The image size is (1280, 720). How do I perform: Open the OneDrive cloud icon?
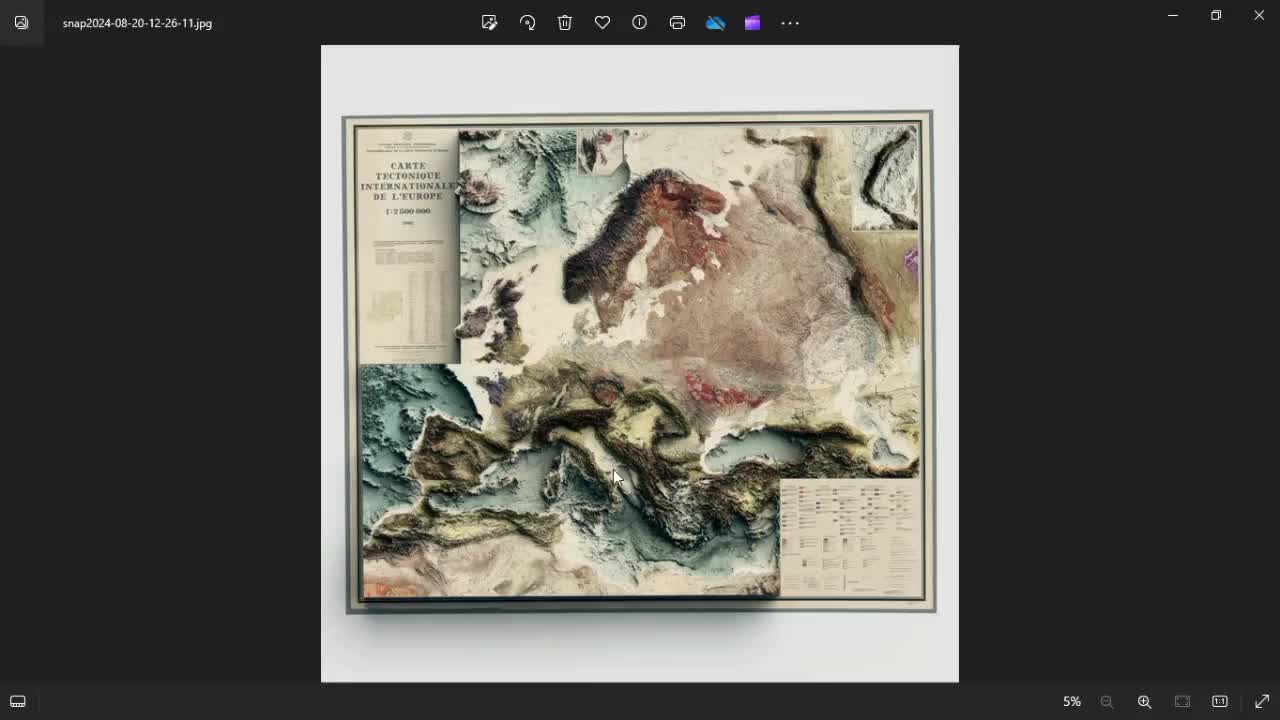click(x=715, y=22)
